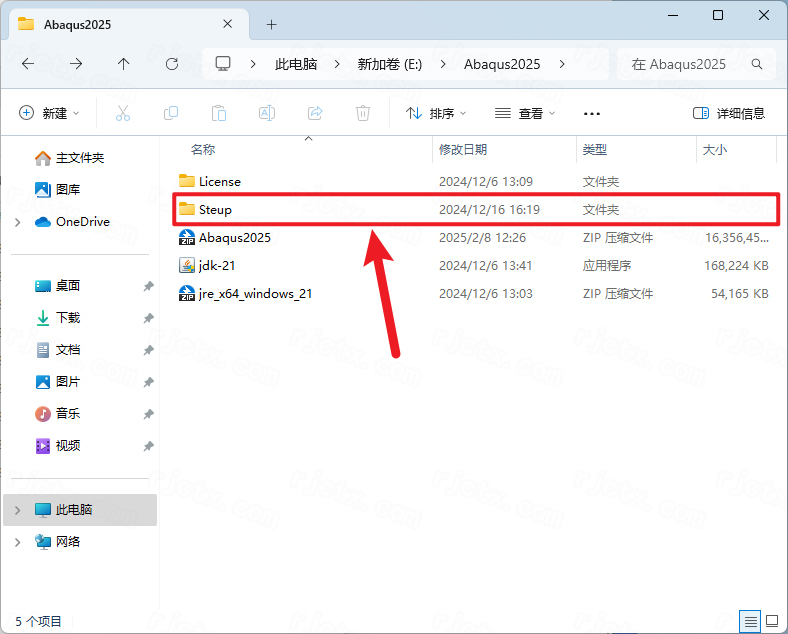The width and height of the screenshot is (788, 634).
Task: Select the Steup folder name
Action: click(x=215, y=209)
